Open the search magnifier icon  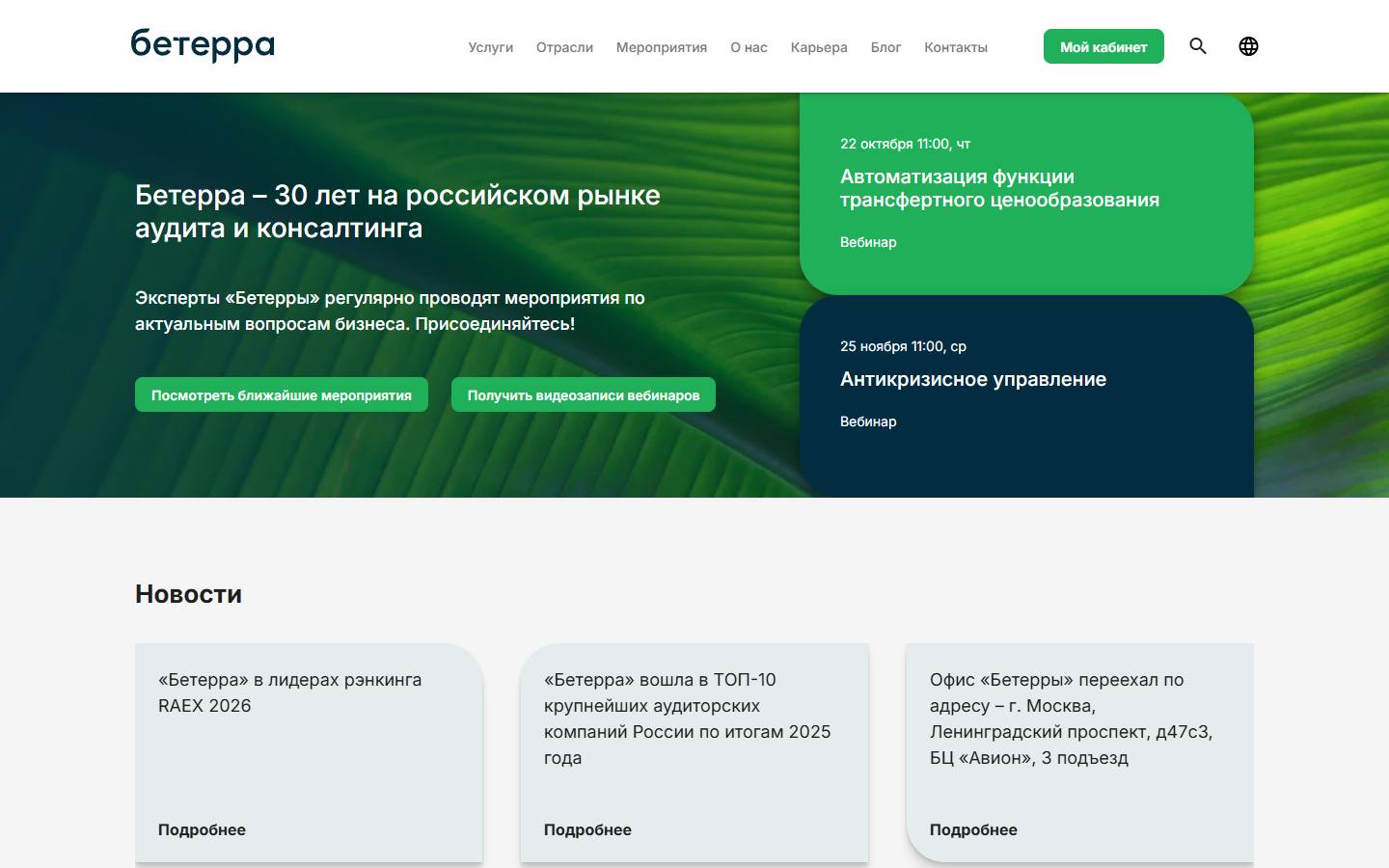[x=1198, y=46]
